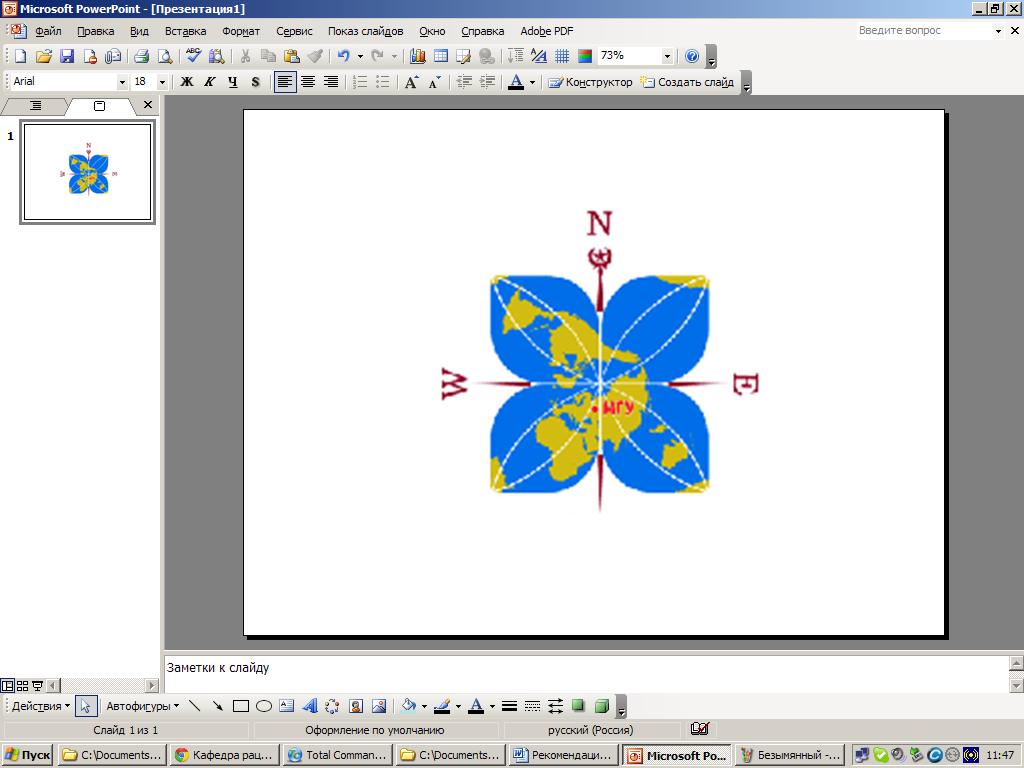
Task: Insert a diagram or organization chart
Action: click(x=332, y=706)
